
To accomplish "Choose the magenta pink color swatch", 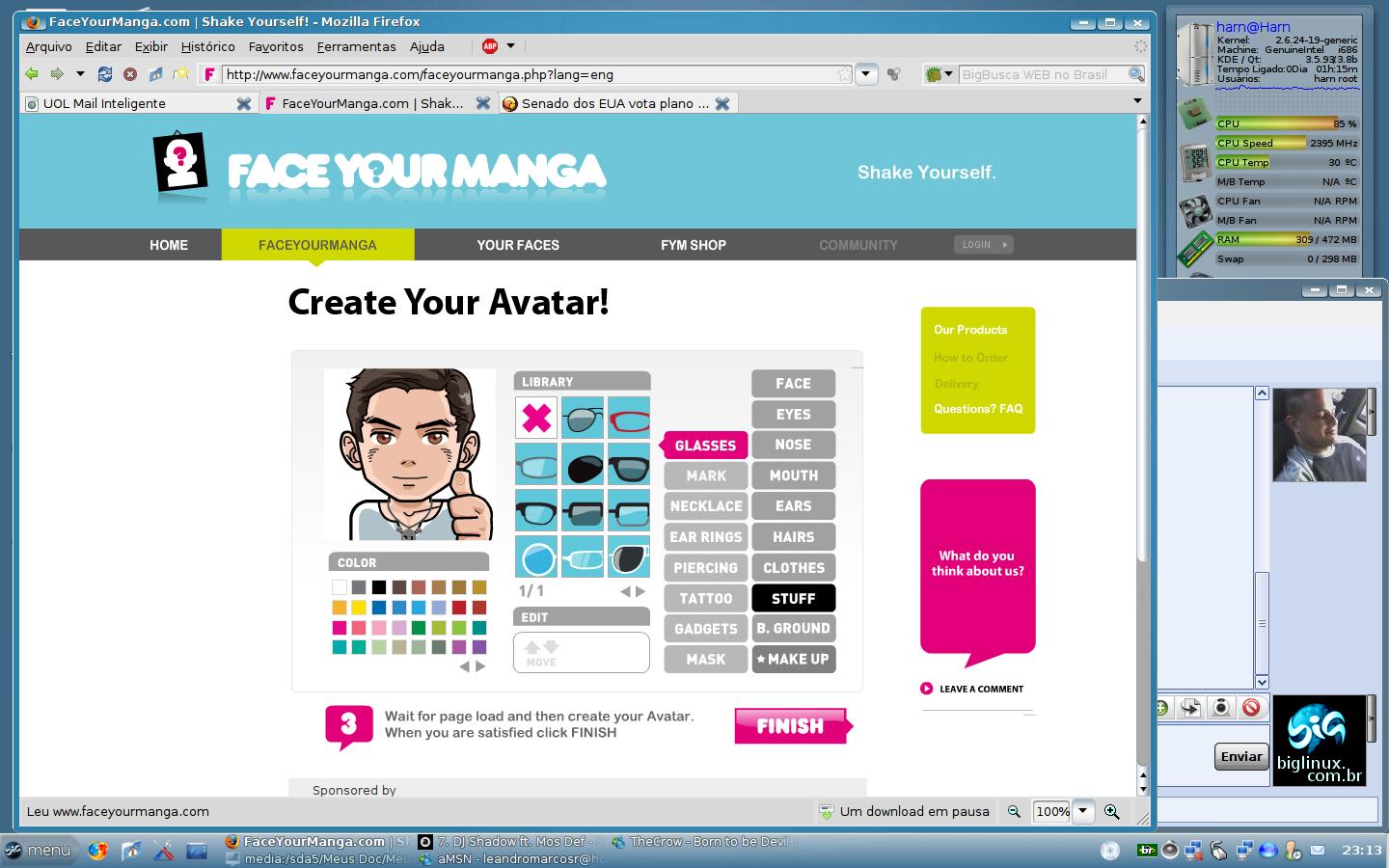I will pos(340,628).
